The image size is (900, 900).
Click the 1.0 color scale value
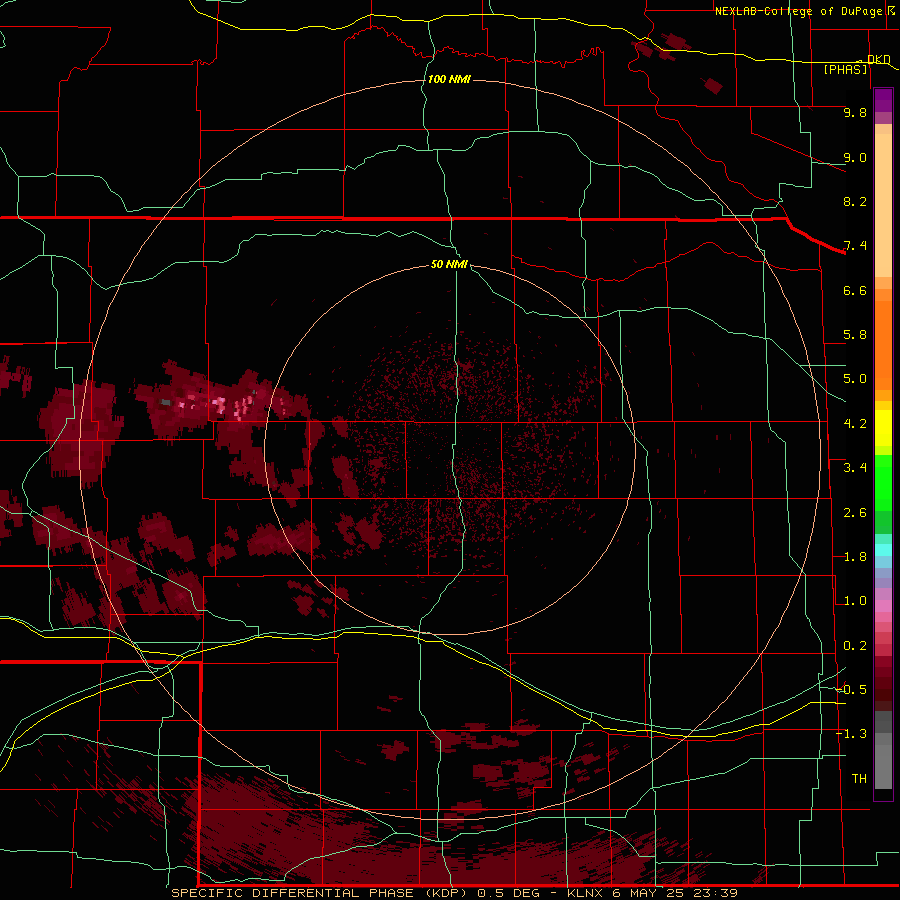855,601
